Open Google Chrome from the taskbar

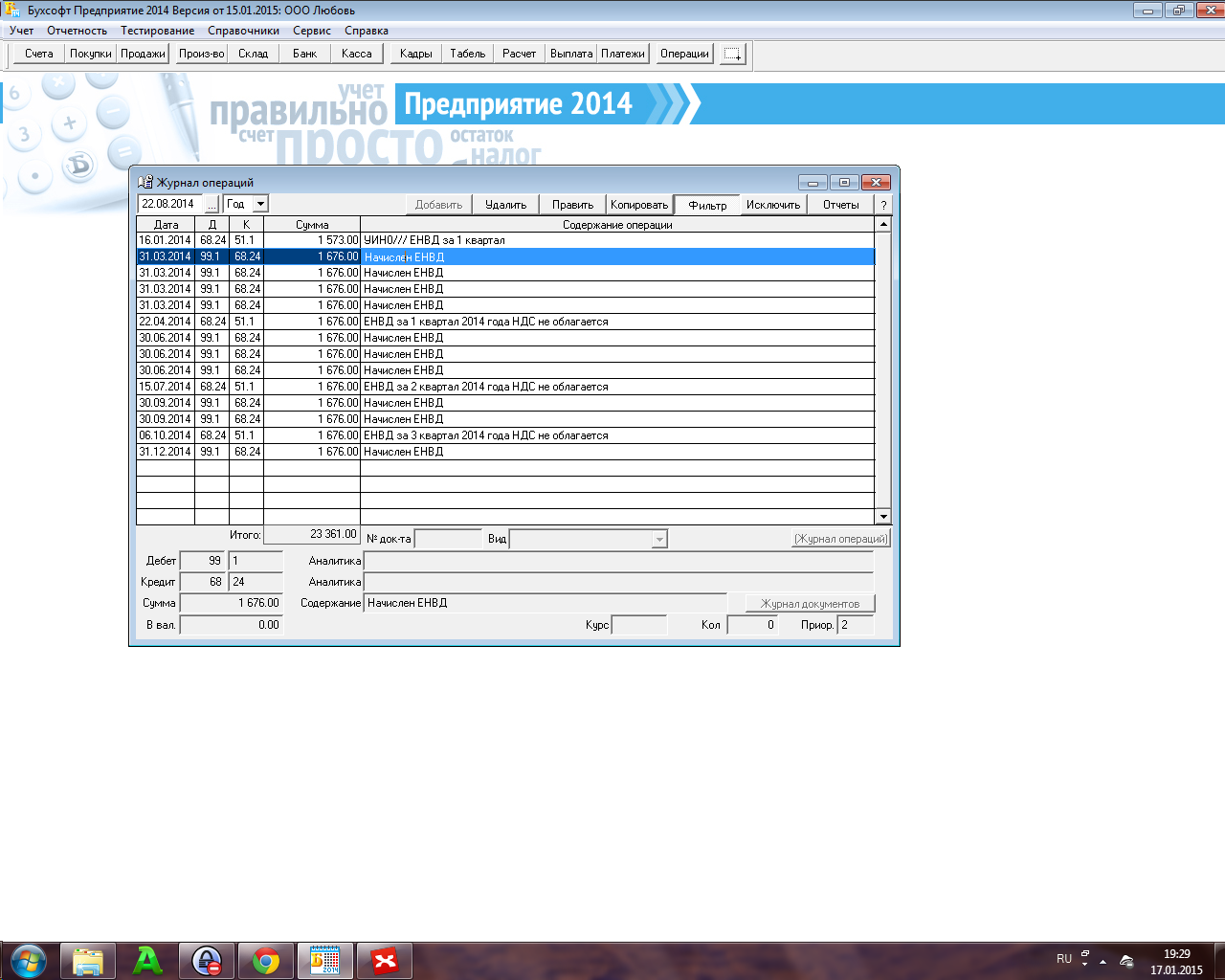[266, 960]
